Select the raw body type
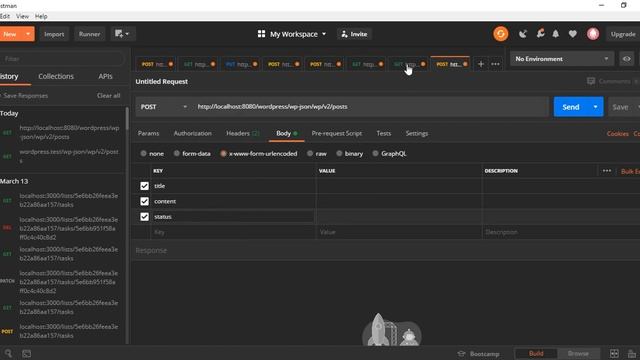 (310, 153)
